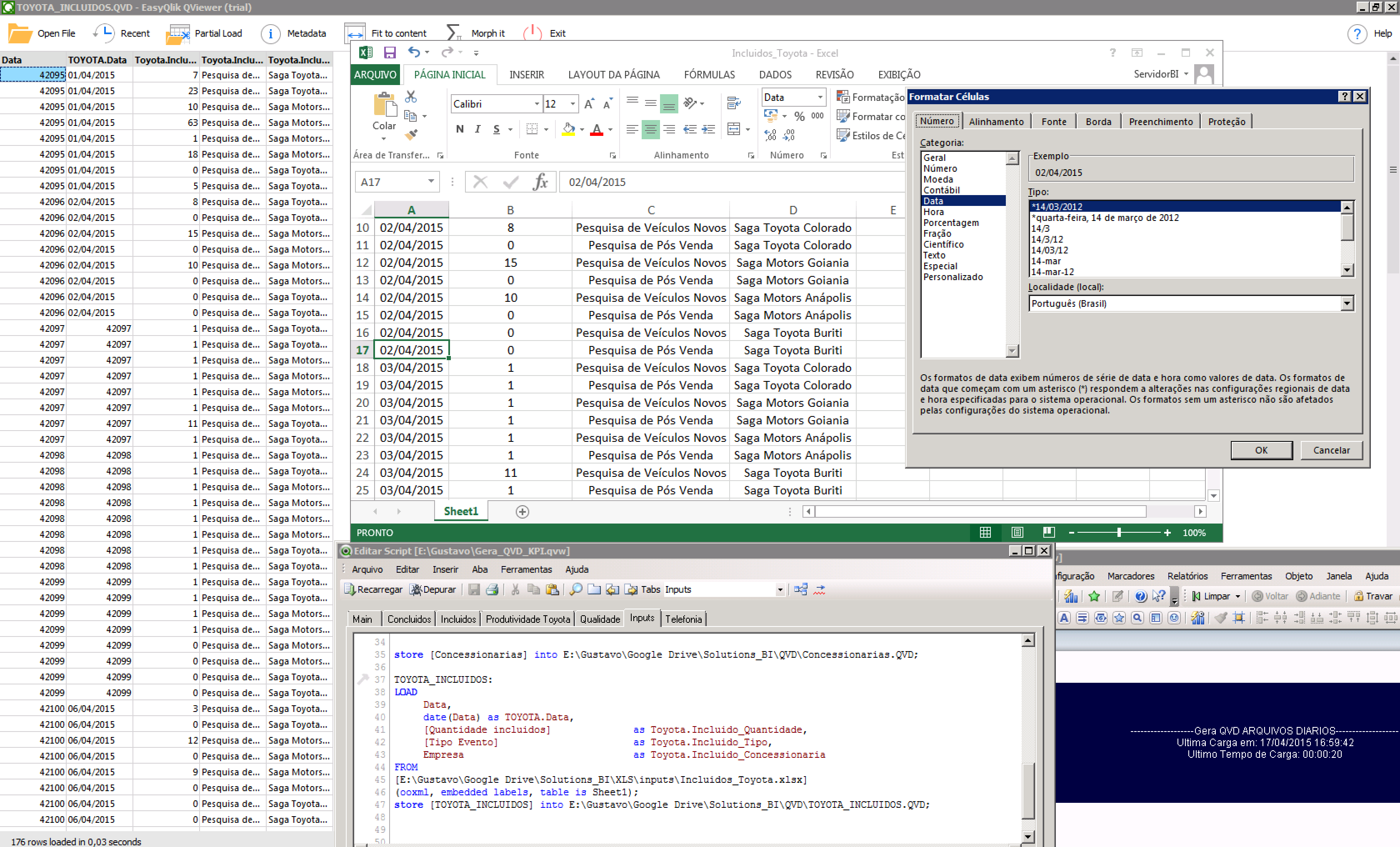
Task: Switch to Alinhamento tab in Formatar Células
Action: (x=996, y=122)
